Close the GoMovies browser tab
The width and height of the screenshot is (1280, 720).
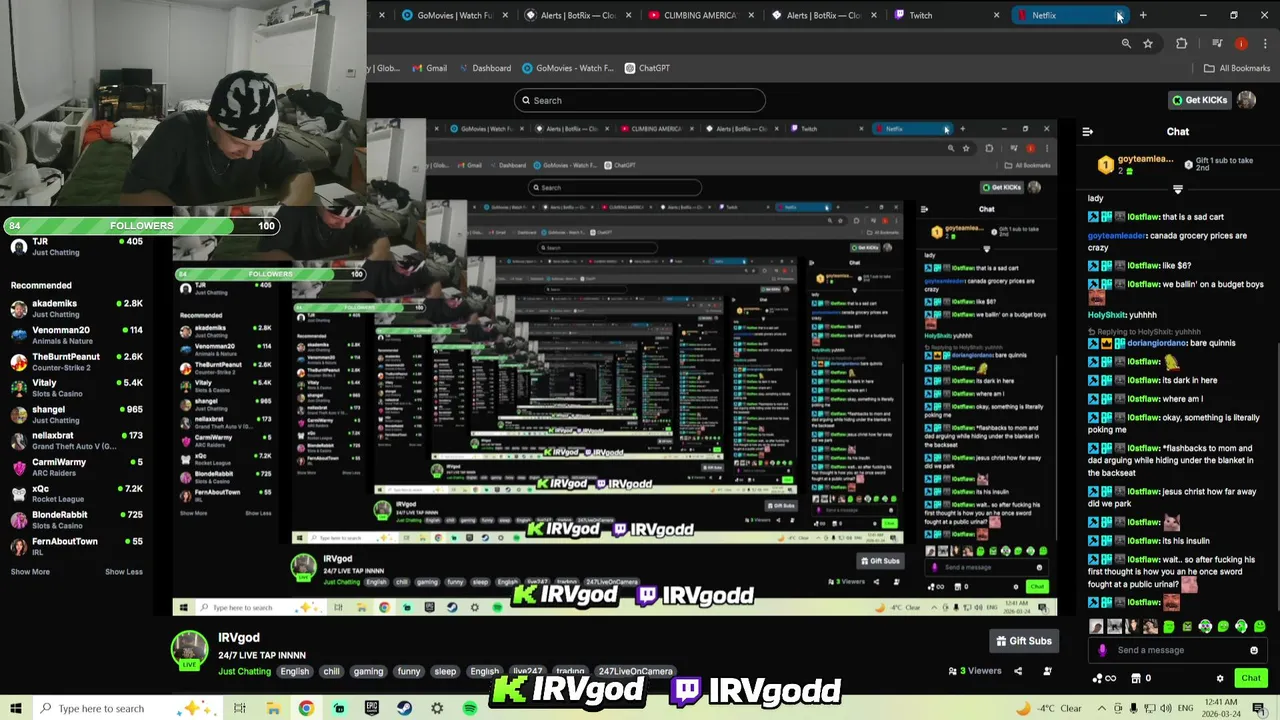pyautogui.click(x=505, y=15)
